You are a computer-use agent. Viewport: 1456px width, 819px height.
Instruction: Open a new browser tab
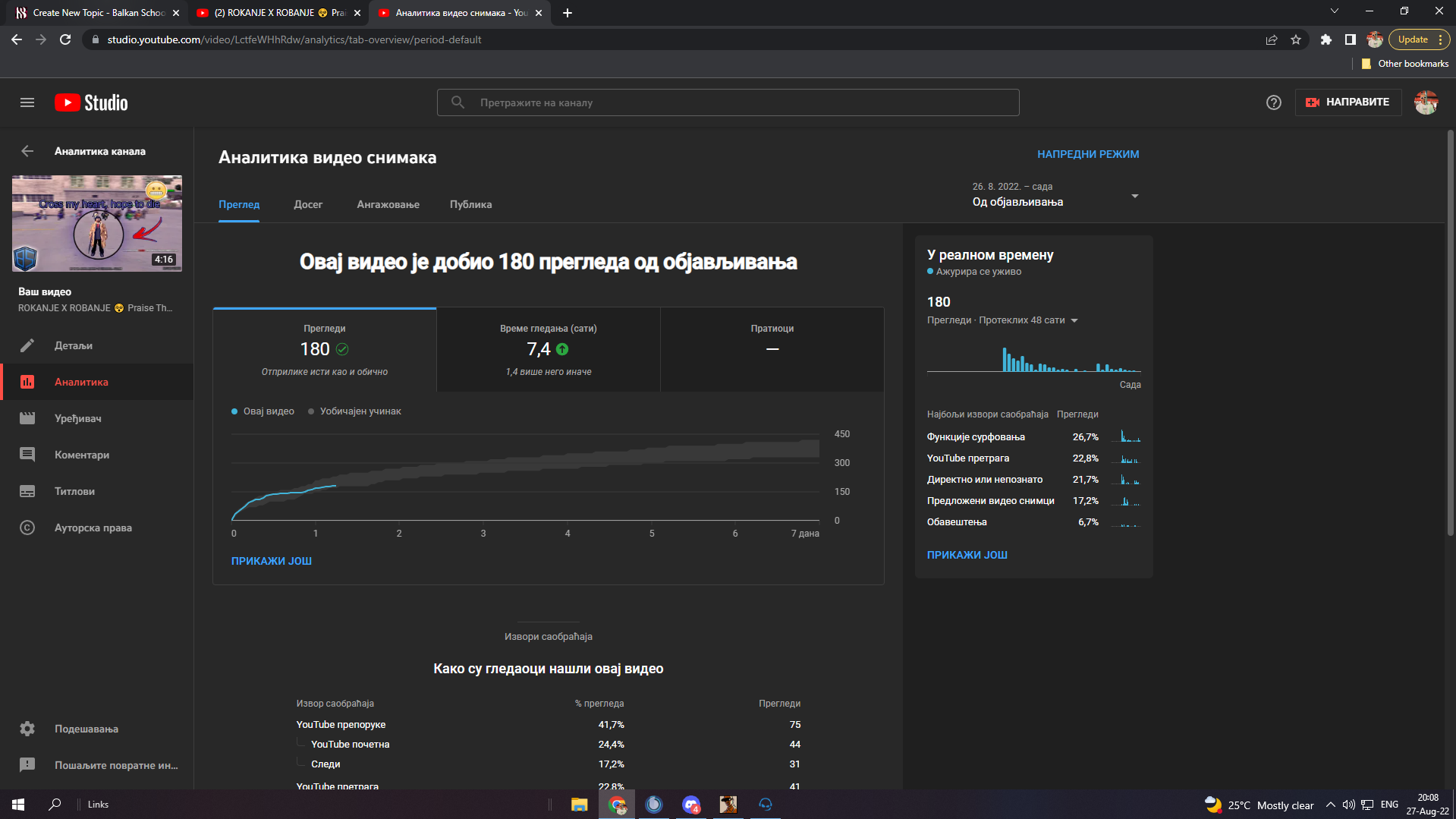(568, 13)
